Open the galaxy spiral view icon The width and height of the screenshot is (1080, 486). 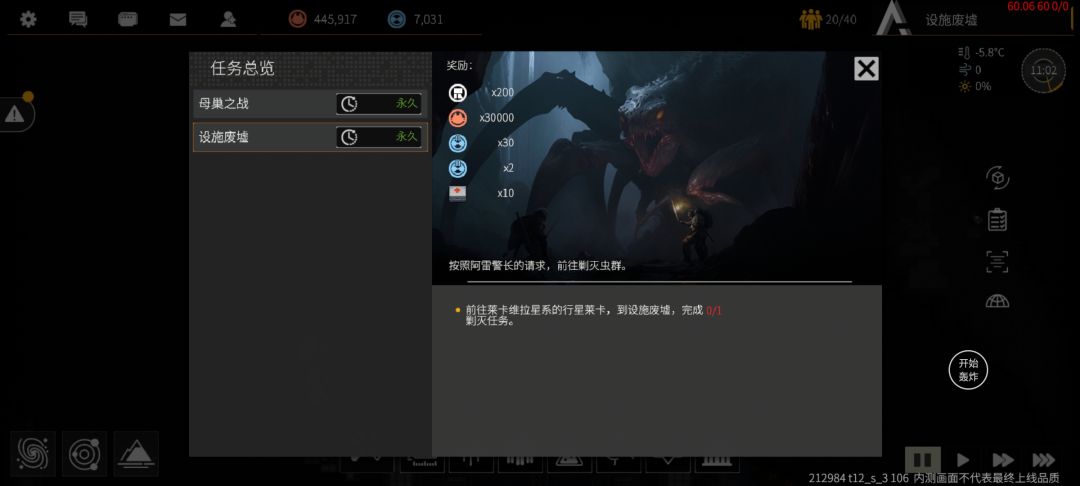click(x=33, y=454)
